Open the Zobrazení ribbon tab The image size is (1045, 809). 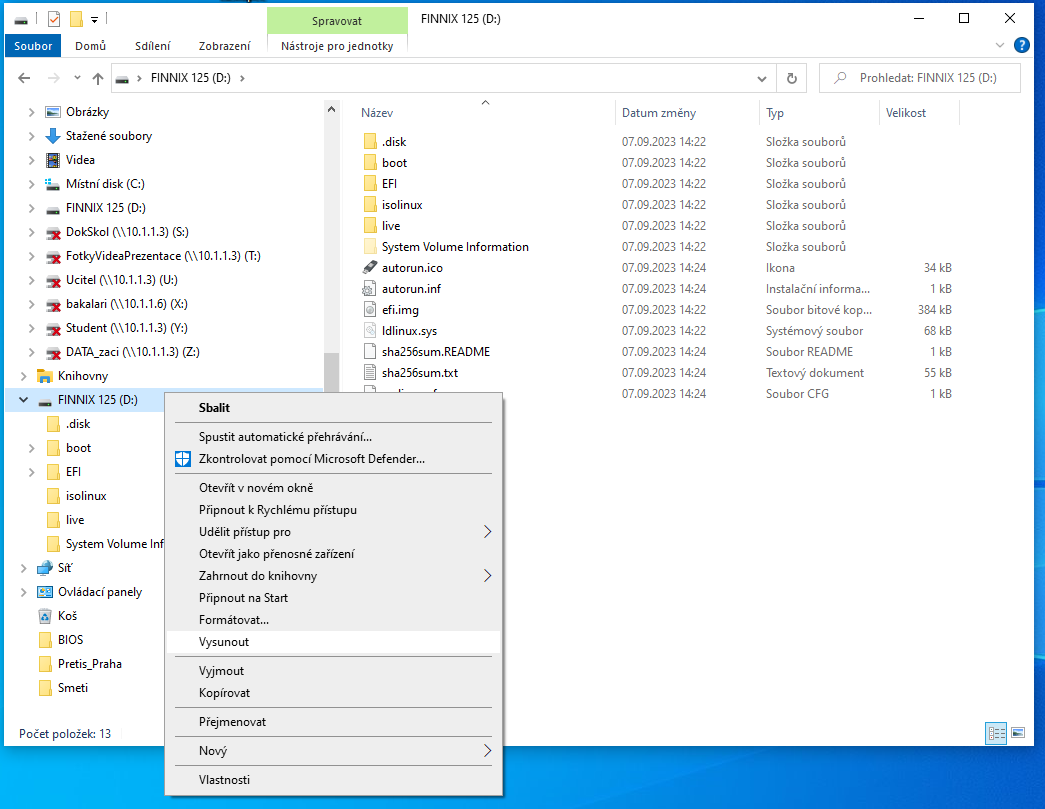[224, 46]
